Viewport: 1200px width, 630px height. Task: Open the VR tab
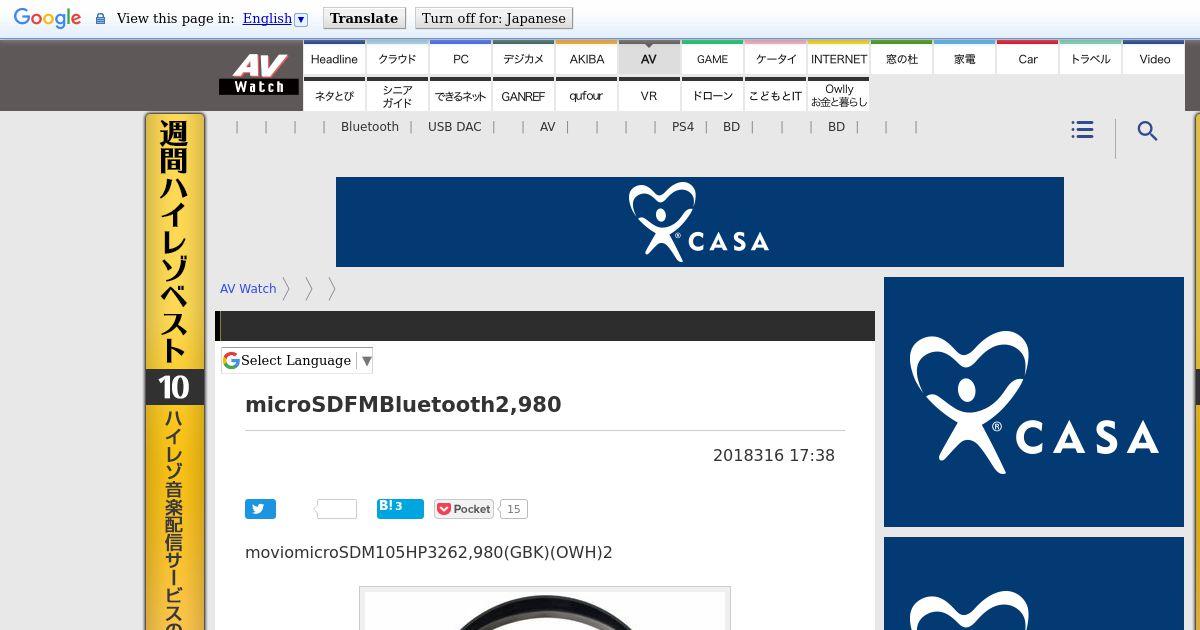649,95
